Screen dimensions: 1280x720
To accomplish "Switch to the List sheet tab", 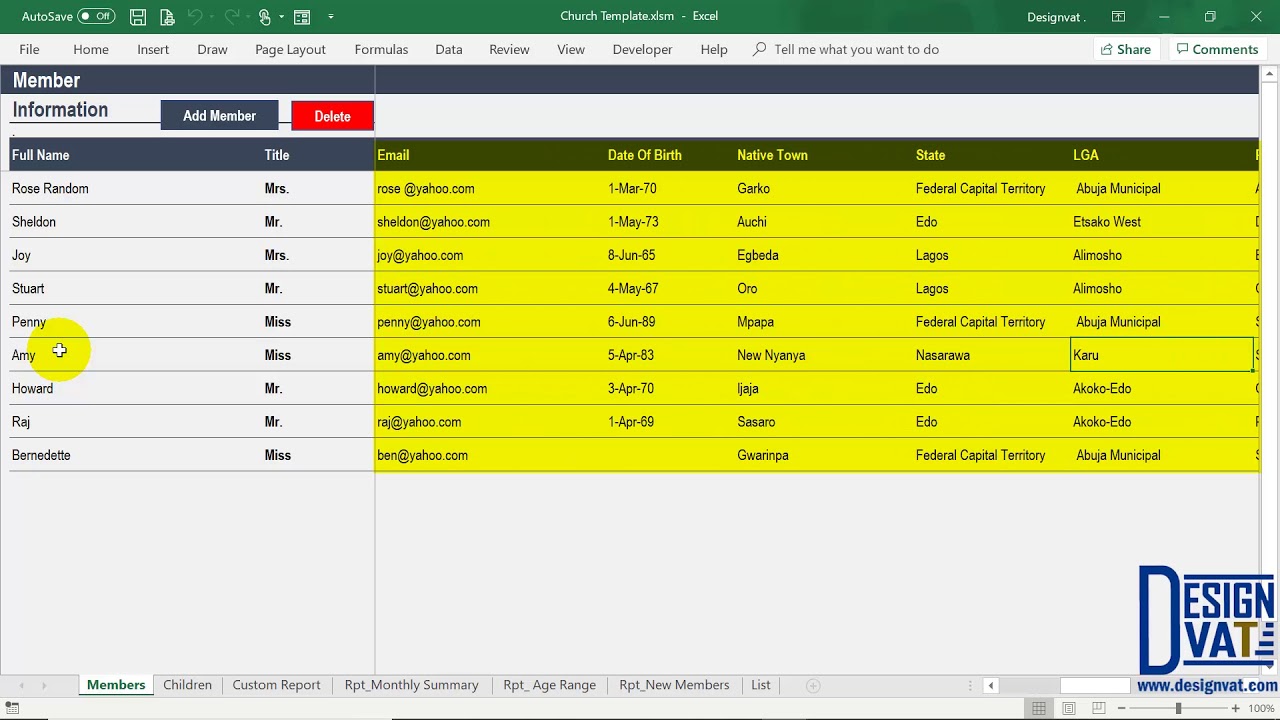I will click(761, 685).
